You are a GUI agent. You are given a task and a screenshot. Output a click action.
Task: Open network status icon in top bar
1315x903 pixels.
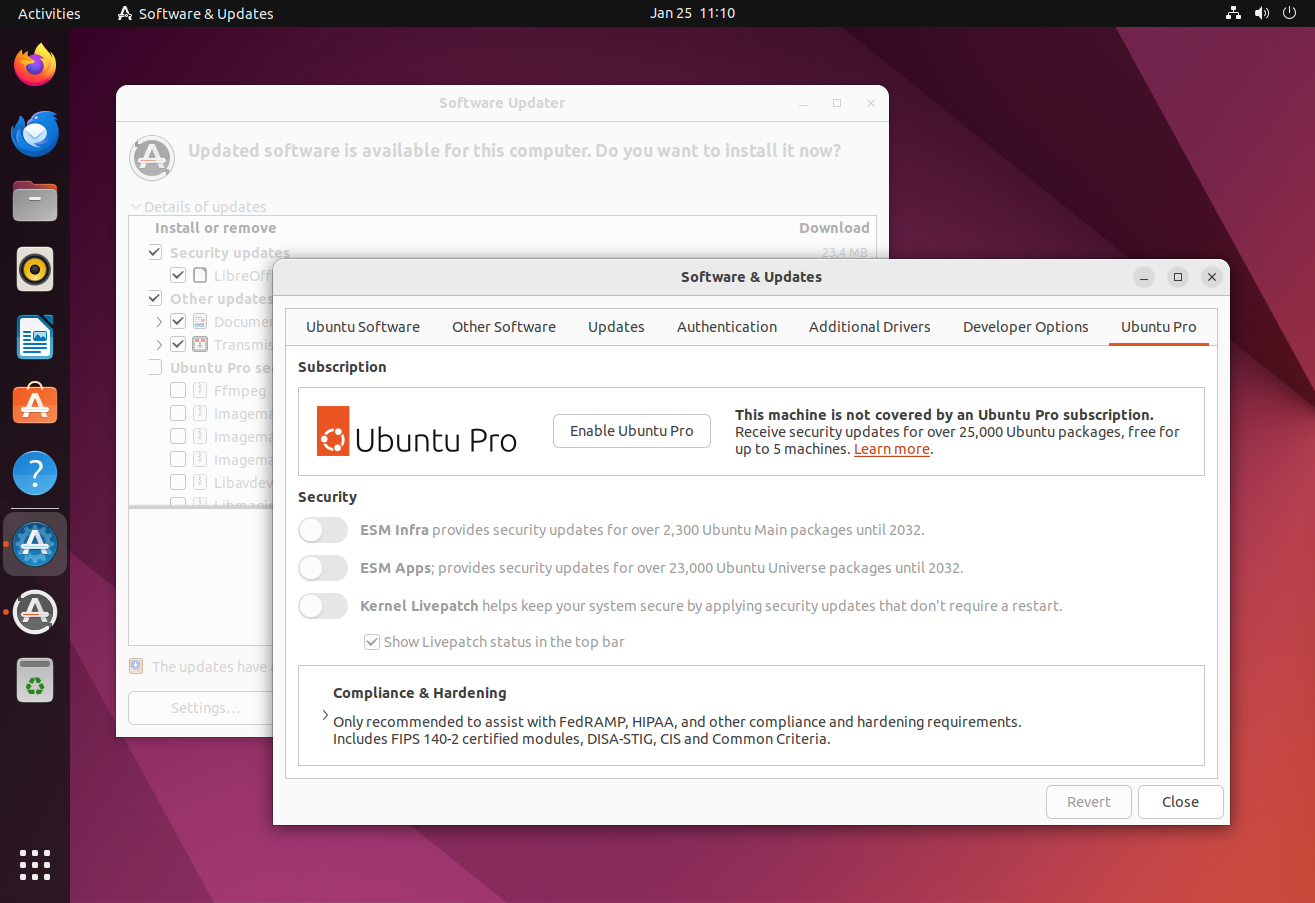coord(1233,13)
